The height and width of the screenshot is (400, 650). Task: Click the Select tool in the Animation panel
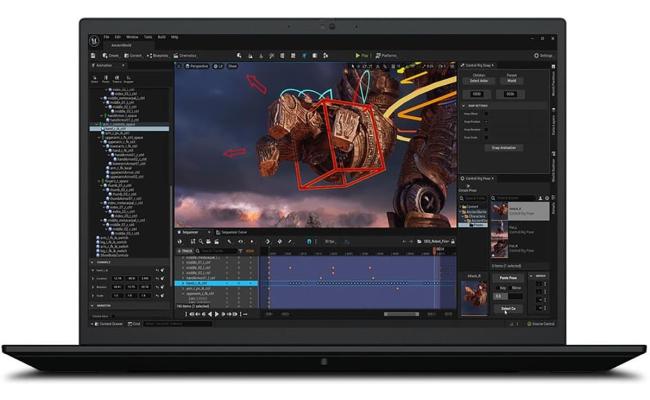pos(95,79)
